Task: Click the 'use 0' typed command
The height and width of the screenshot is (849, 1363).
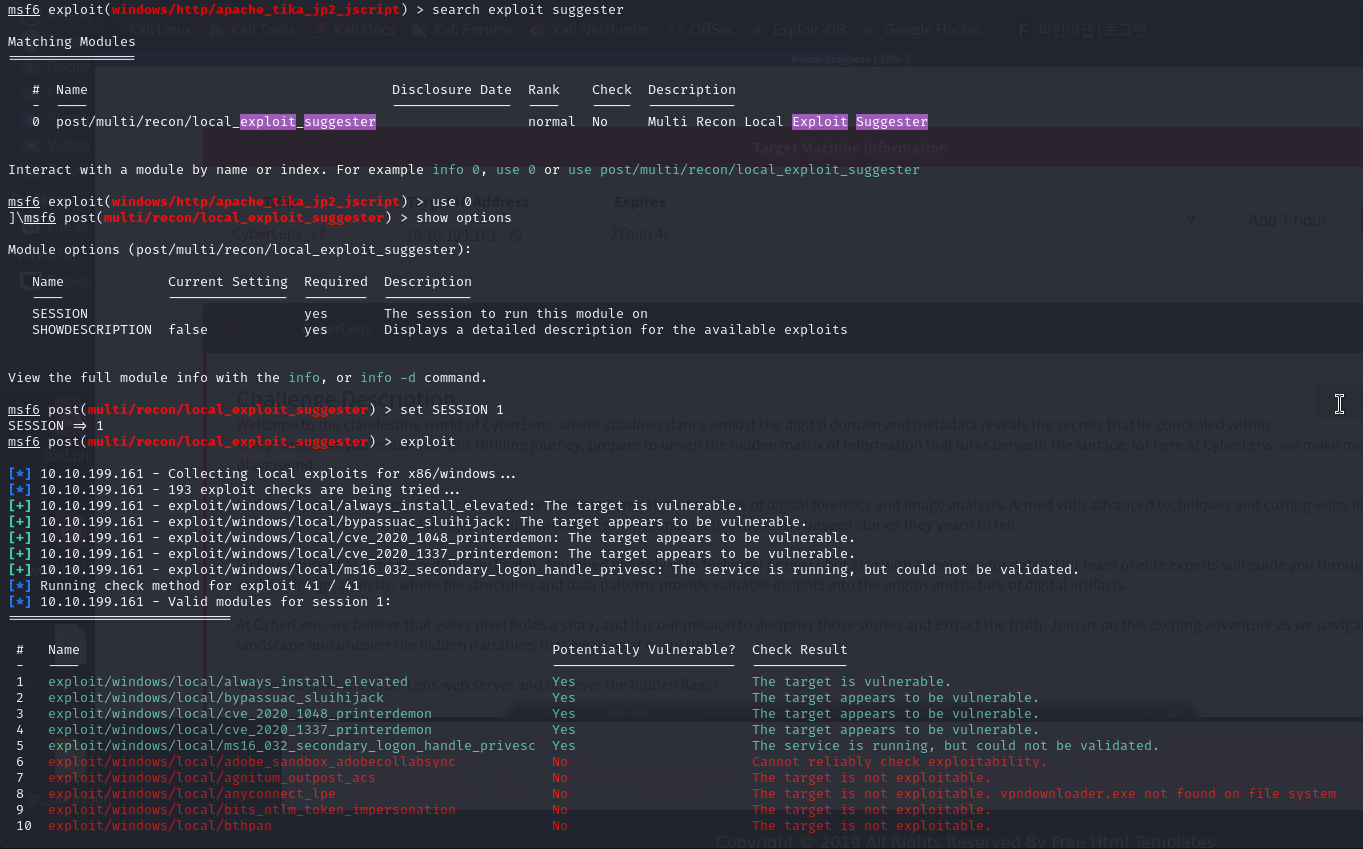Action: [x=452, y=202]
